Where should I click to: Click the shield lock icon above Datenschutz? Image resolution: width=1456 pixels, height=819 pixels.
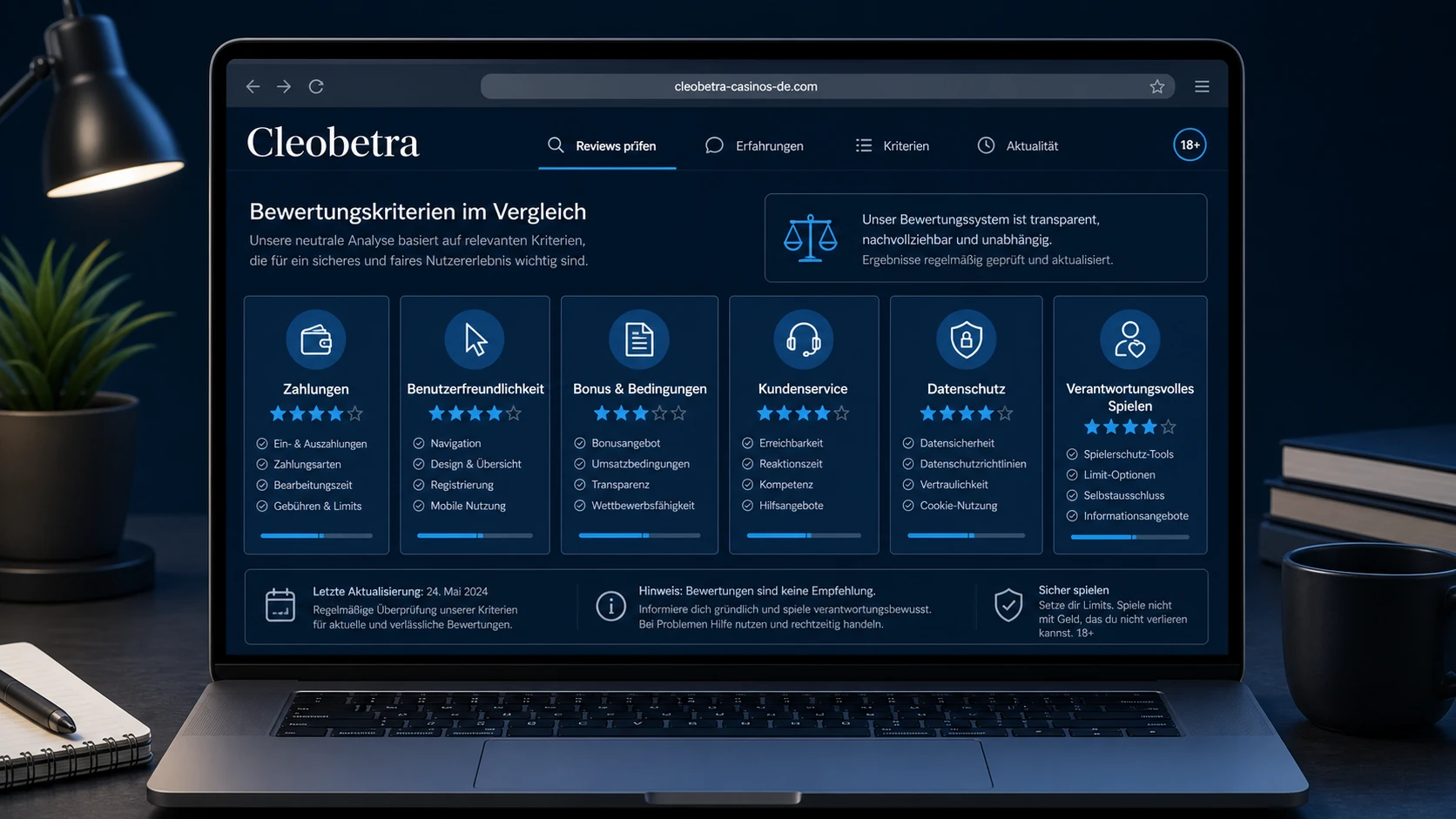click(x=966, y=339)
